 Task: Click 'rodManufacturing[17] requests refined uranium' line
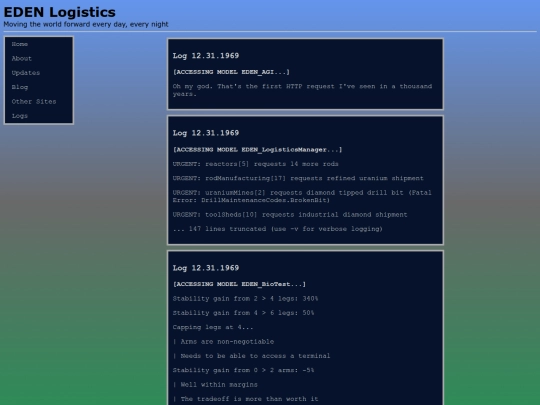pos(298,178)
